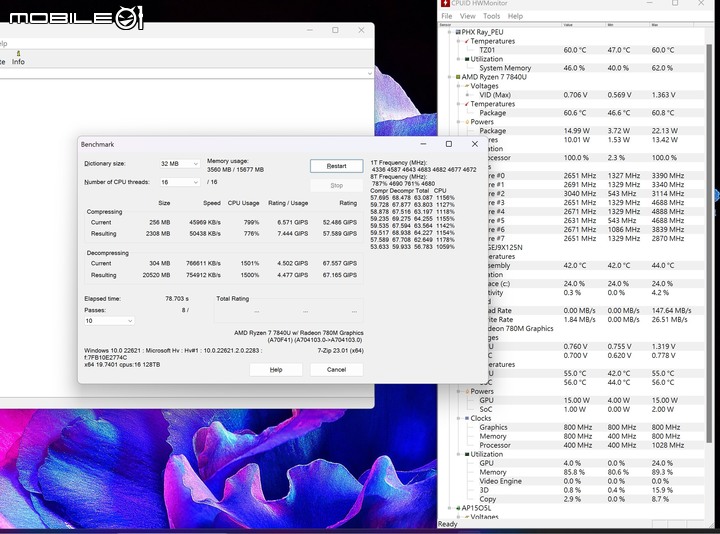Collapse the AP15O5L node
Viewport: 720px width, 534px height.
(450, 508)
